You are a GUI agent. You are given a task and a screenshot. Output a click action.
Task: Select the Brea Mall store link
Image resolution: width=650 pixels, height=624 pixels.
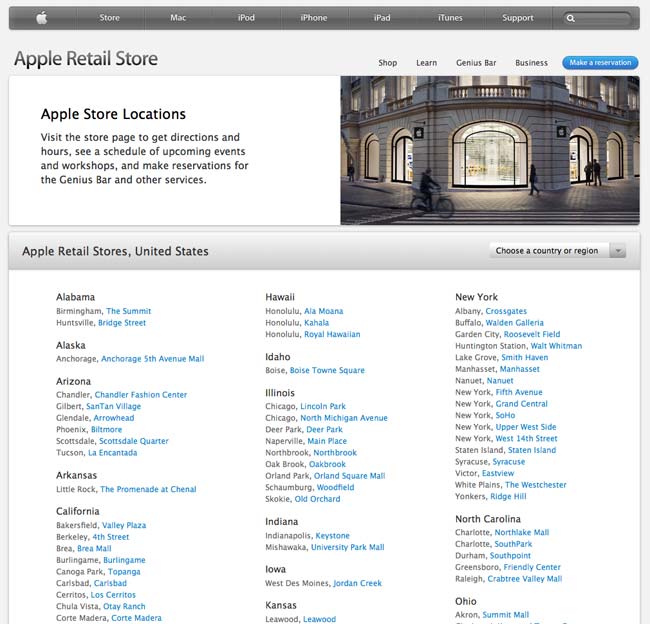click(95, 549)
